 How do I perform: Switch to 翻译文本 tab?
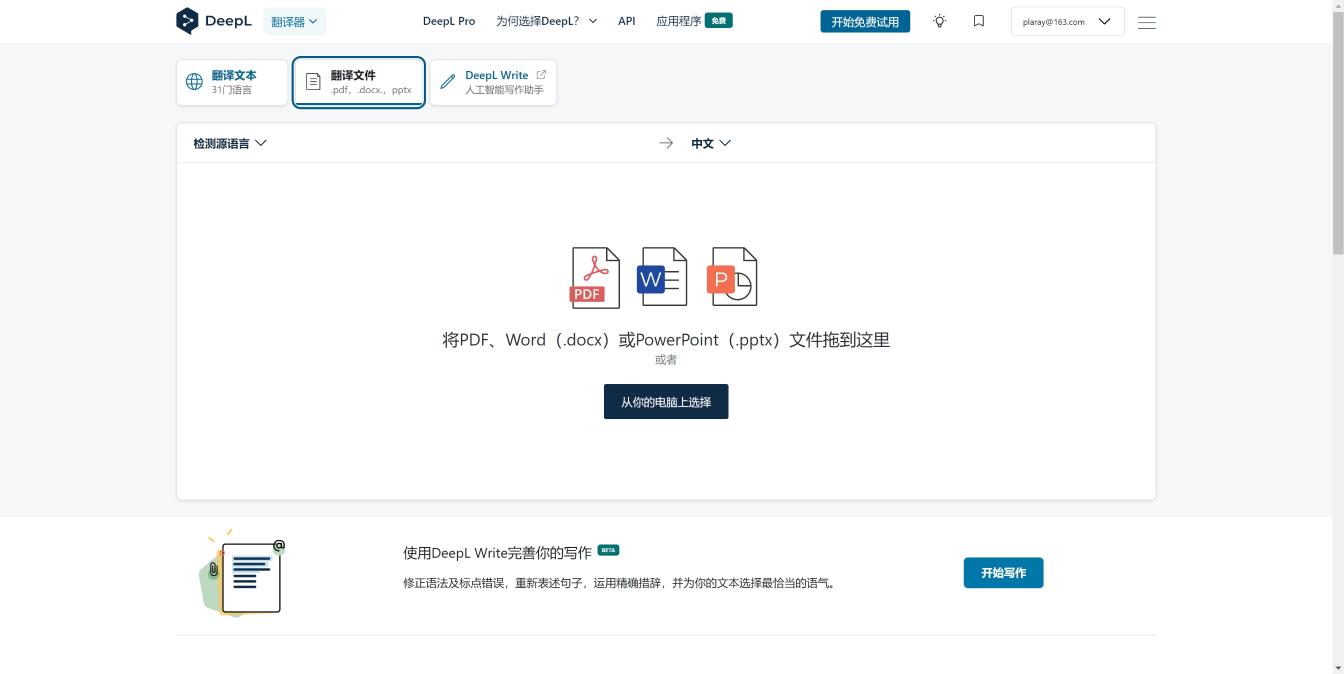(x=232, y=82)
